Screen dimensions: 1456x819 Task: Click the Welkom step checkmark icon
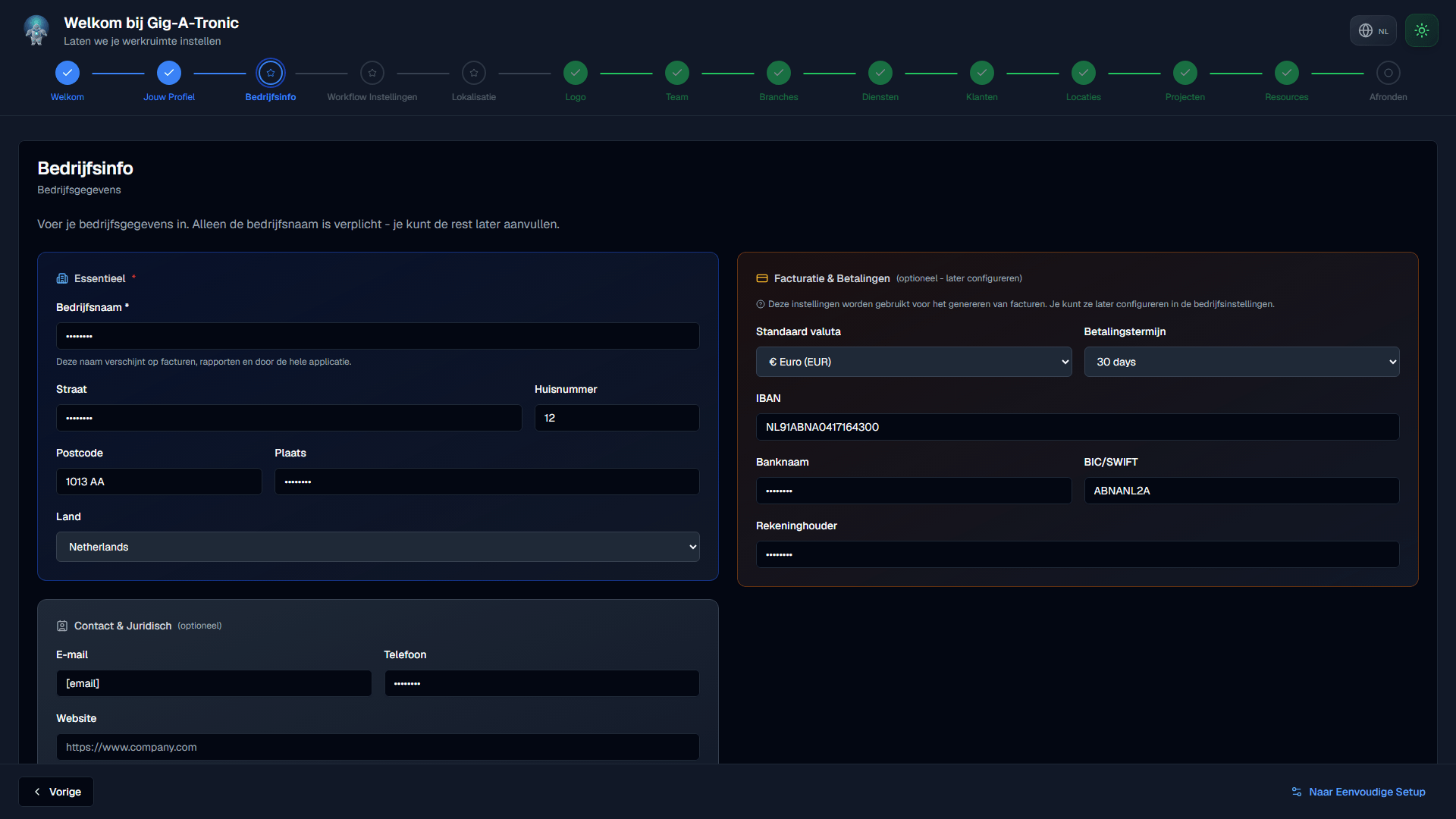point(67,73)
